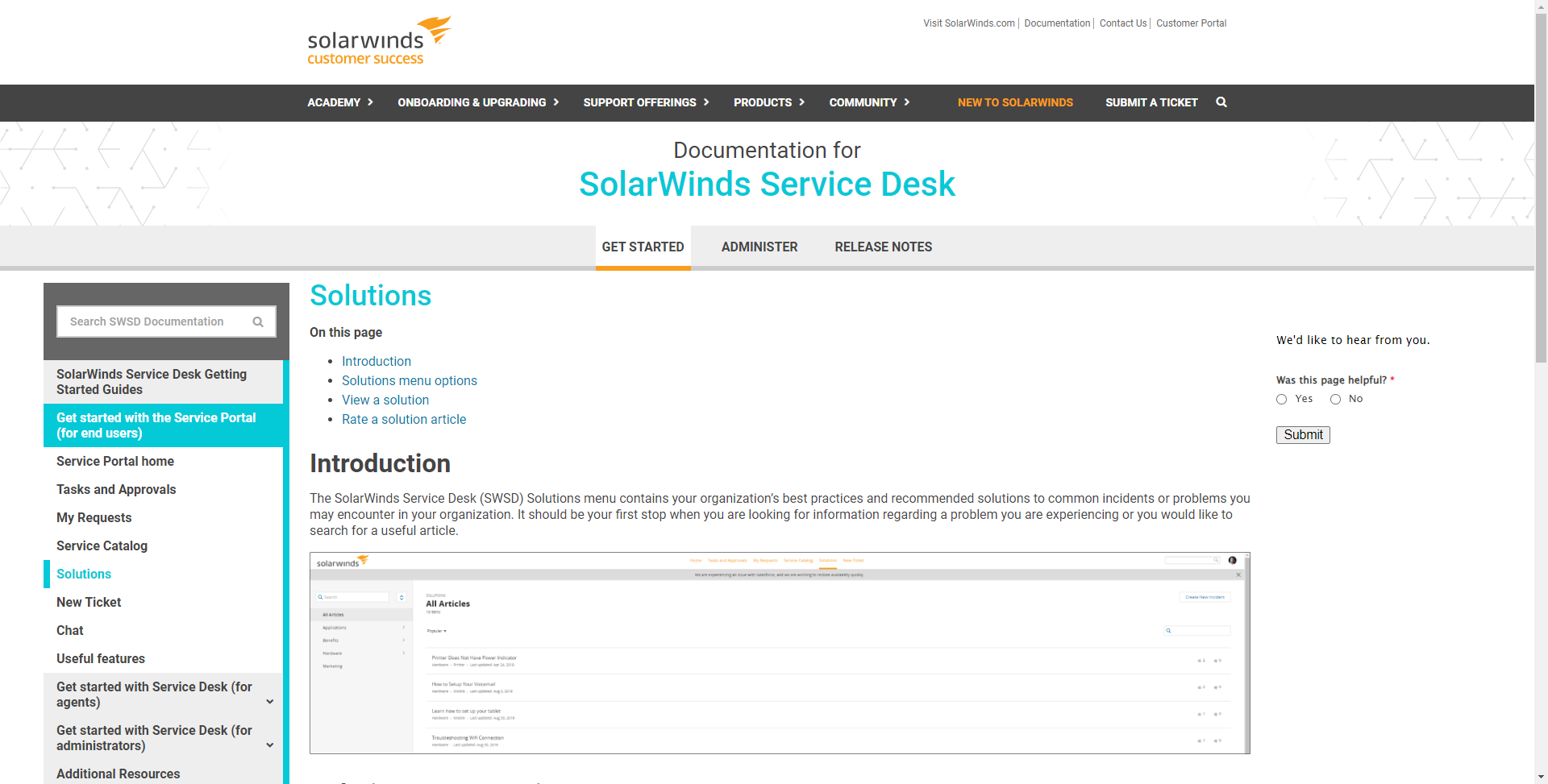Switch to the Administer tab
Viewport: 1548px width, 784px height.
(x=759, y=247)
